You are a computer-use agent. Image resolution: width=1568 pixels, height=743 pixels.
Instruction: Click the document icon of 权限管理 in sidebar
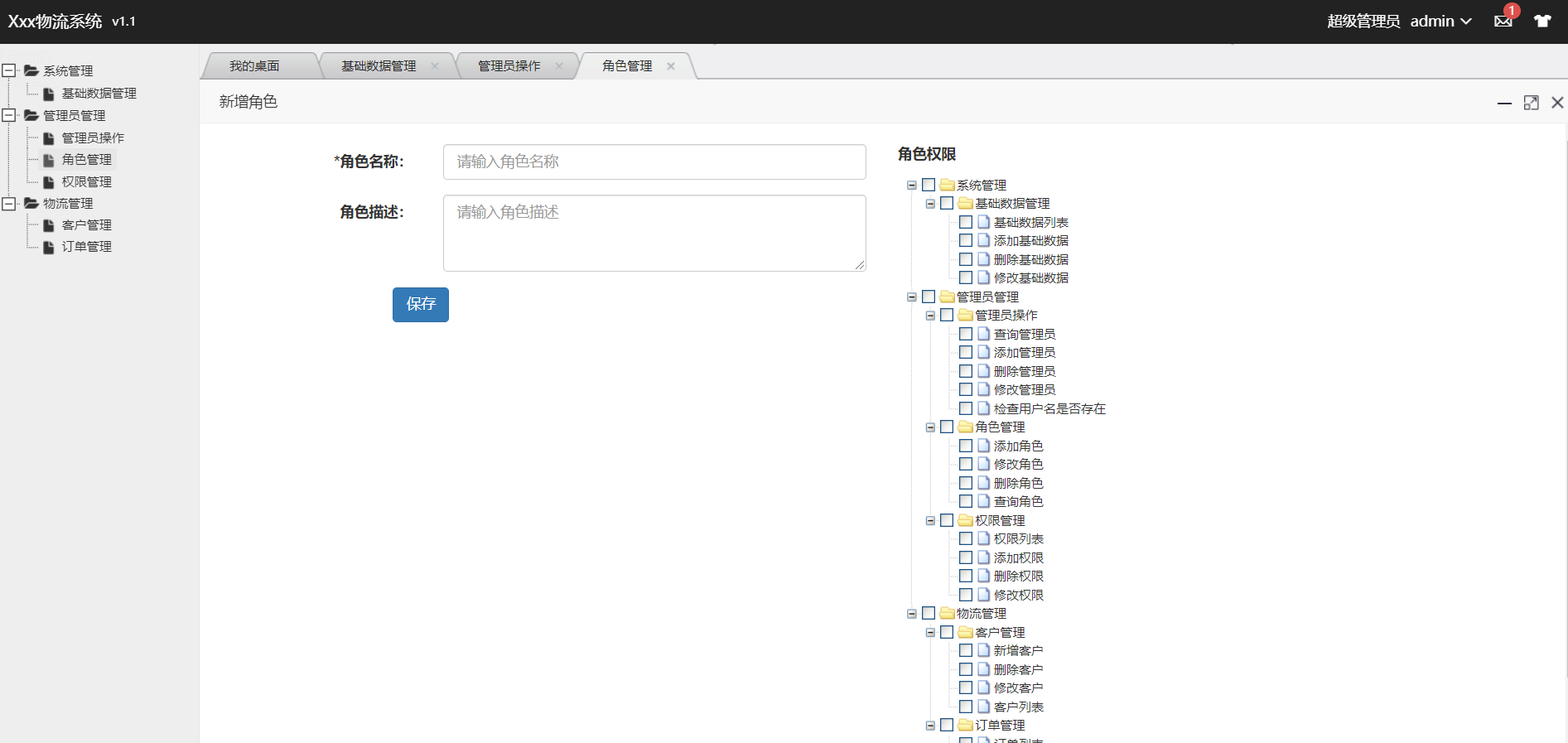[x=49, y=182]
